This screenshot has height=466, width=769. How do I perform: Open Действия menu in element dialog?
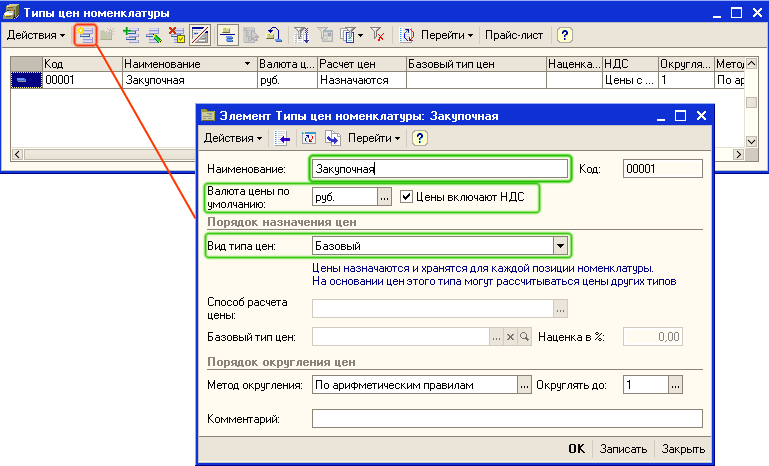pos(233,138)
